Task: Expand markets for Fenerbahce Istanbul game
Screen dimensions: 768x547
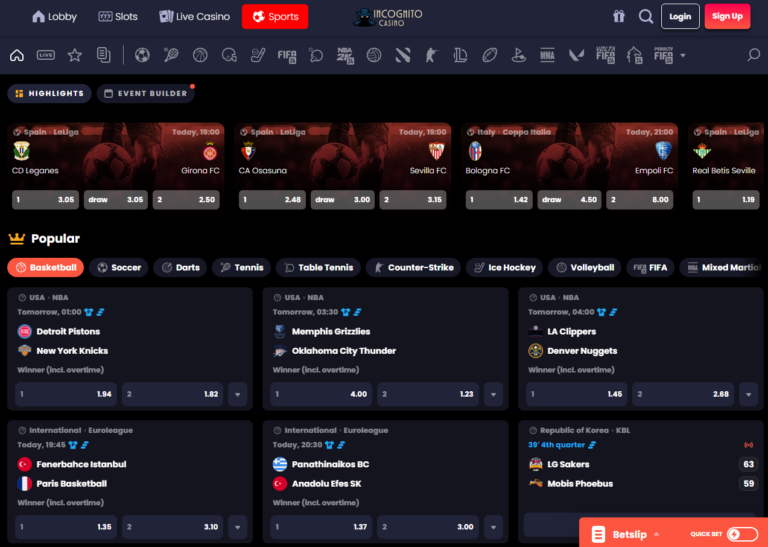Action: (x=238, y=527)
